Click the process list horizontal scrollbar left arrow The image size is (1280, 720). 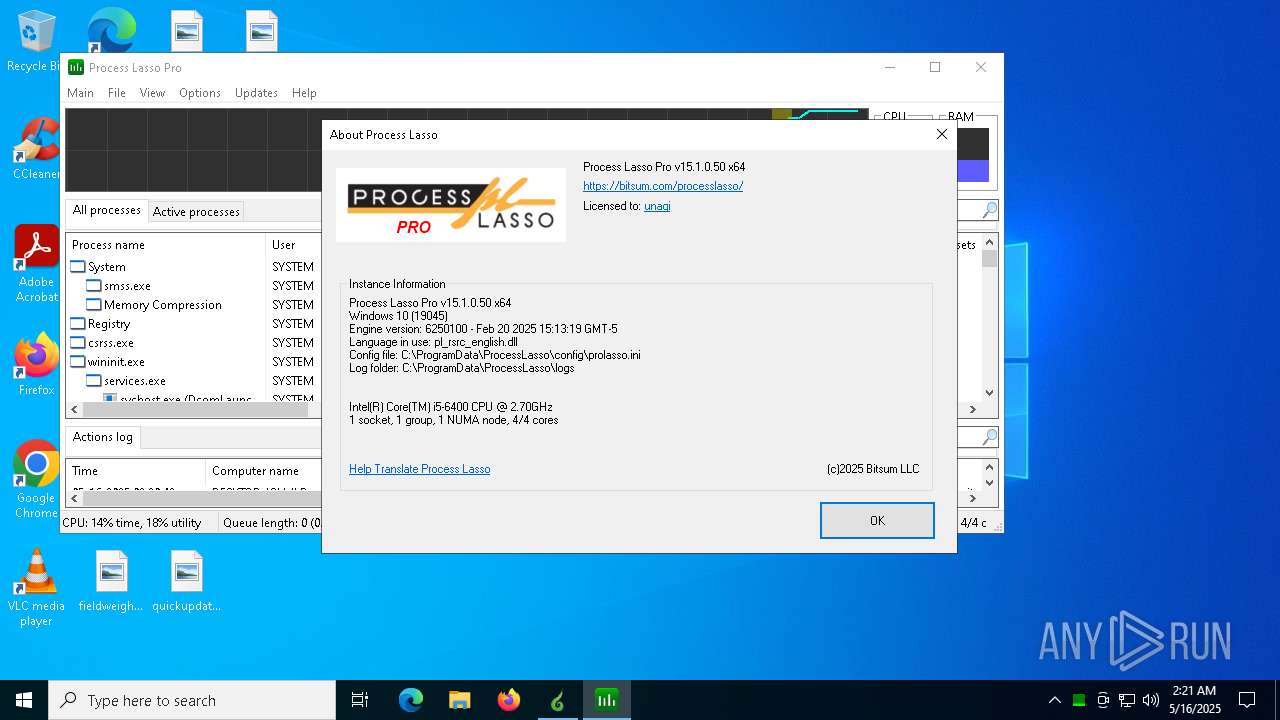tap(75, 409)
